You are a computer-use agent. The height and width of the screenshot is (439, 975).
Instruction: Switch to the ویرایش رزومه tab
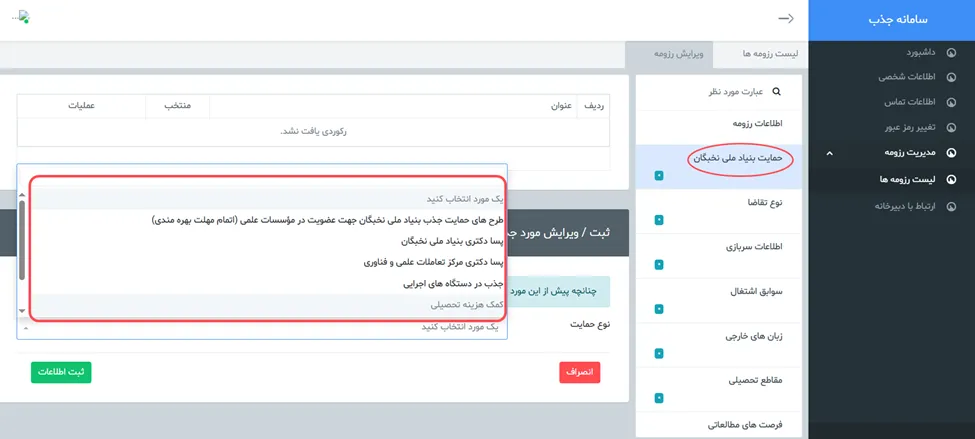click(680, 54)
